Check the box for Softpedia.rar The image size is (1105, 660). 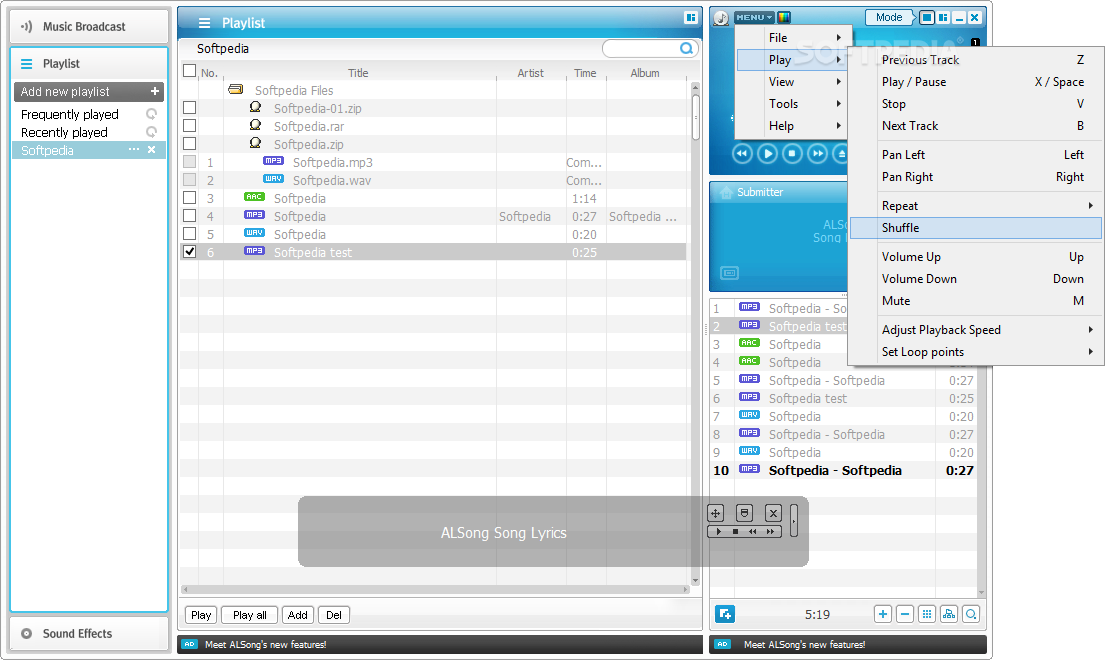pos(190,125)
